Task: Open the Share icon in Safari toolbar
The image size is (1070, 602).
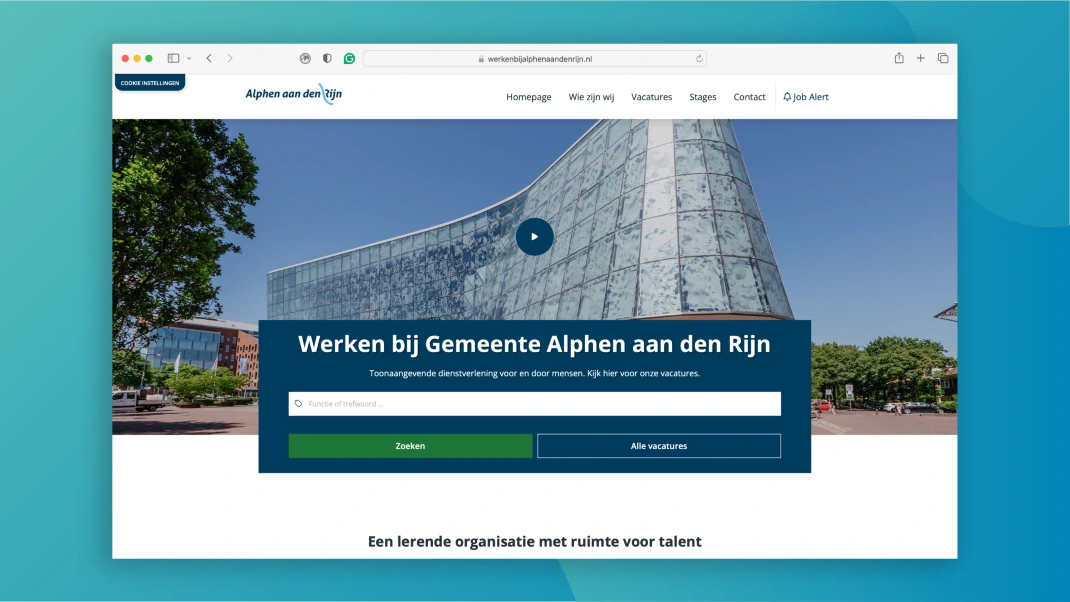Action: click(x=899, y=58)
